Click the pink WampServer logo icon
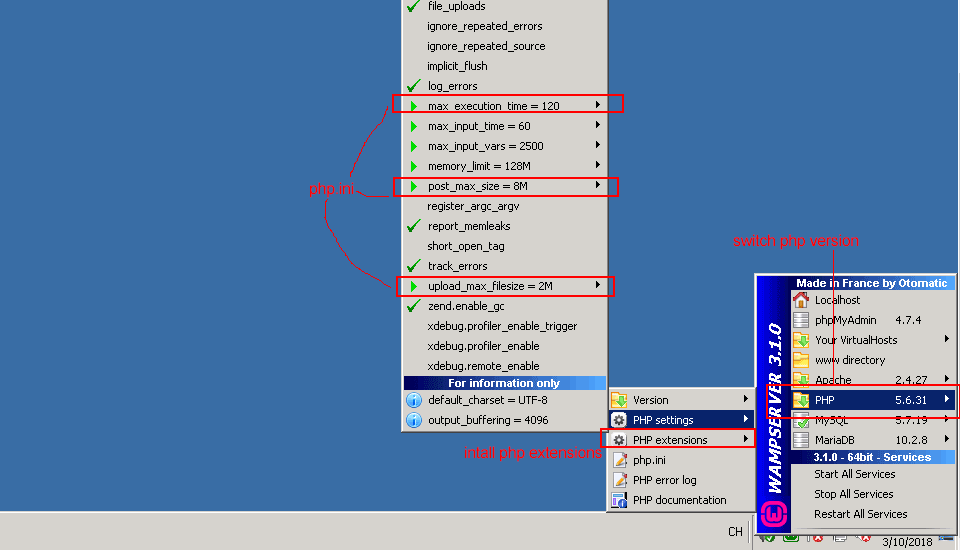The width and height of the screenshot is (960, 550). 773,514
